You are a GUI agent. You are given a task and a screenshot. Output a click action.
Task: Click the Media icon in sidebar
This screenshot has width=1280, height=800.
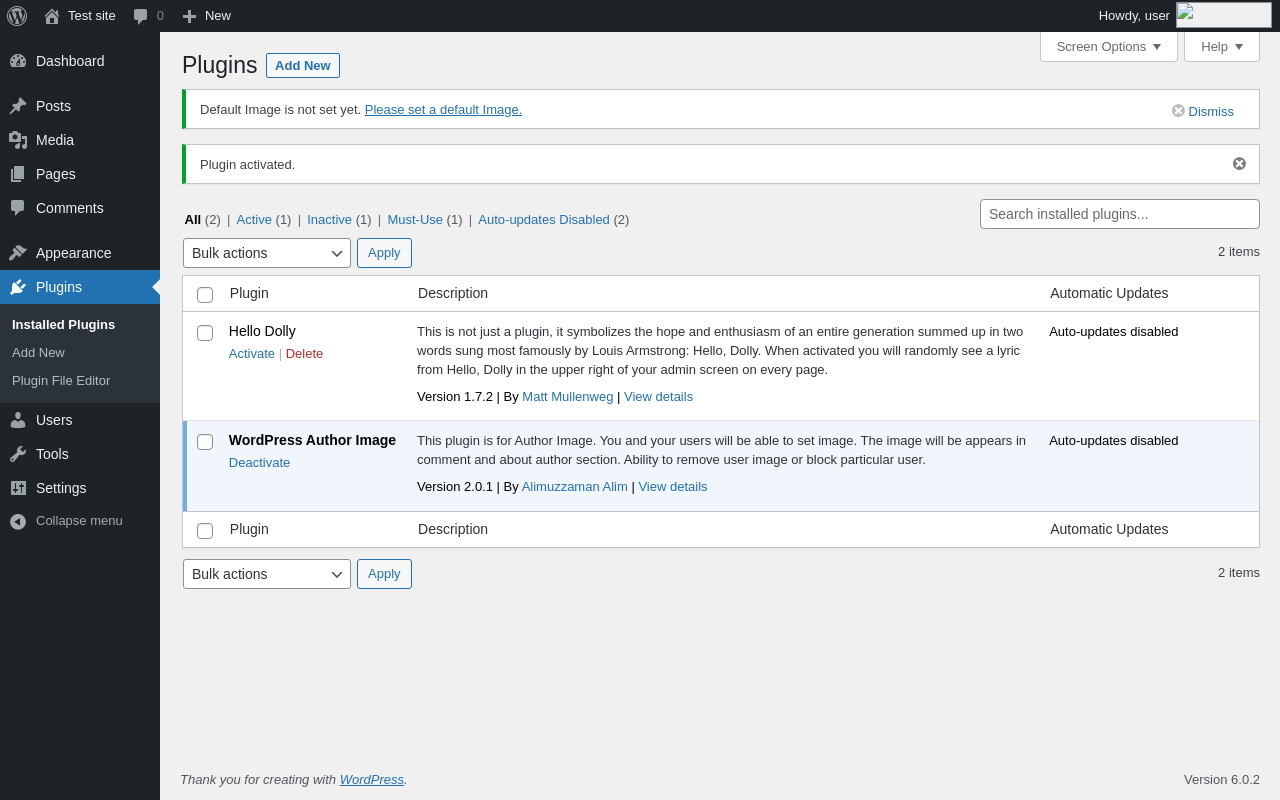(x=18, y=140)
